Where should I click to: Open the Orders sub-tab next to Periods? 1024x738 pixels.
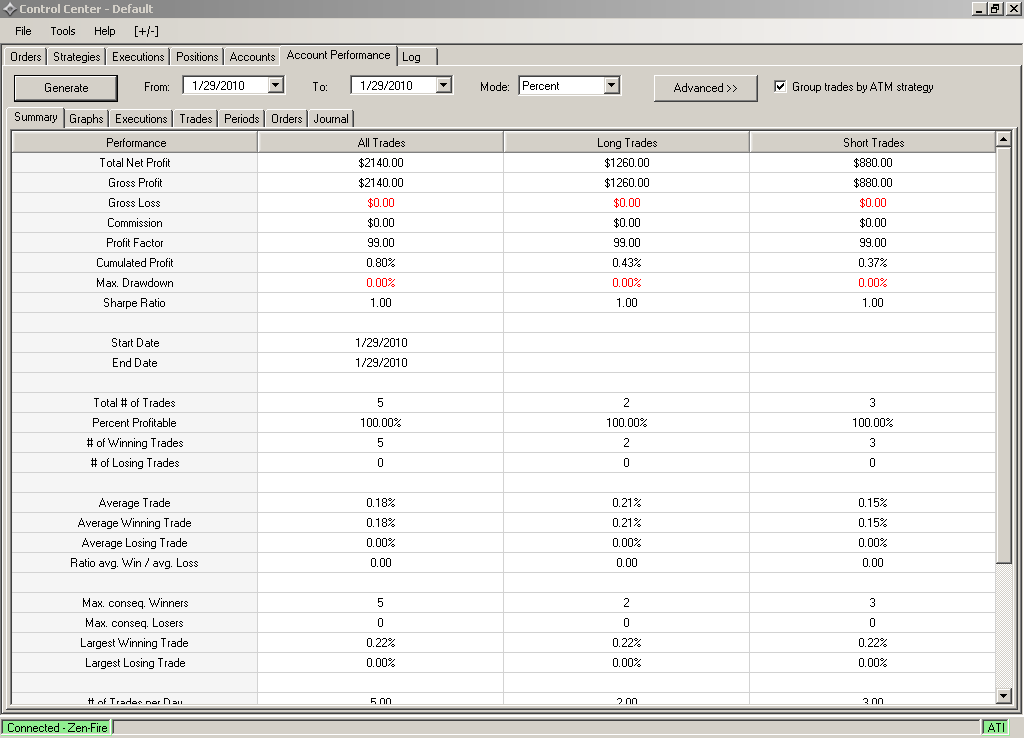tap(287, 119)
